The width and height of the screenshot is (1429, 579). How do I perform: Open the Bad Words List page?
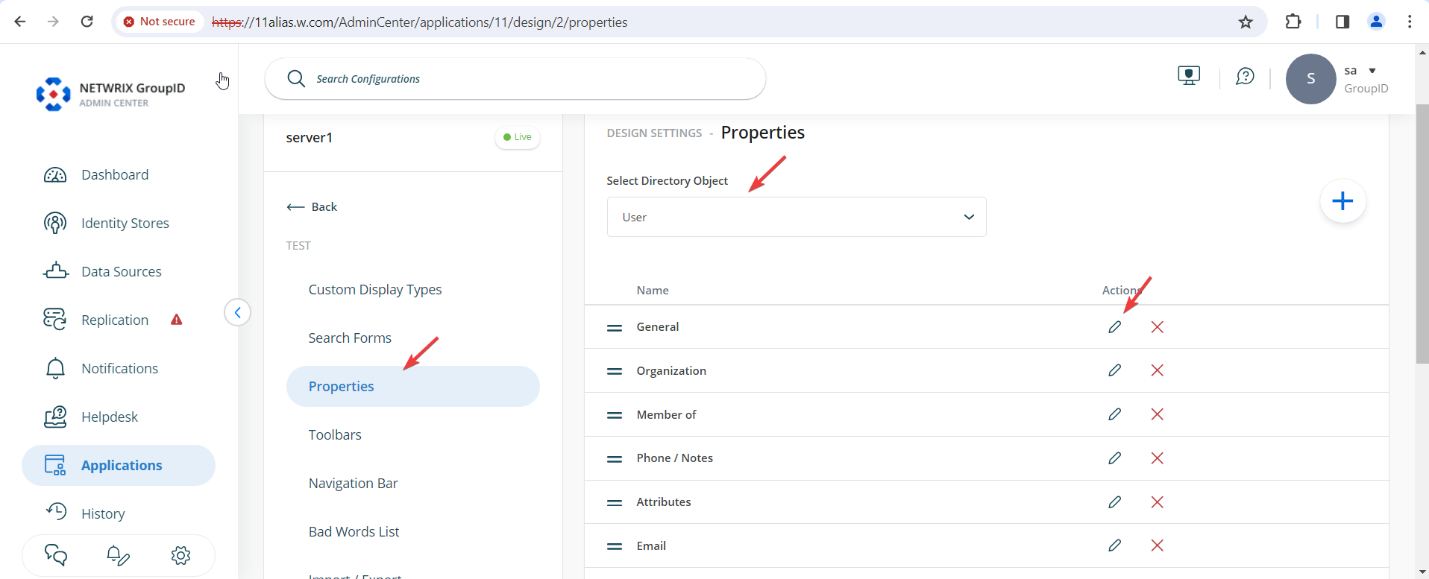click(x=352, y=531)
